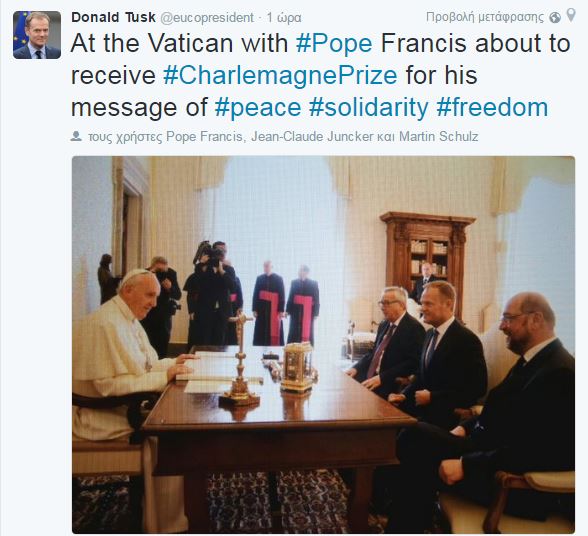Image resolution: width=588 pixels, height=536 pixels.
Task: Open Donald Tusk's profile avatar
Action: coord(37,35)
